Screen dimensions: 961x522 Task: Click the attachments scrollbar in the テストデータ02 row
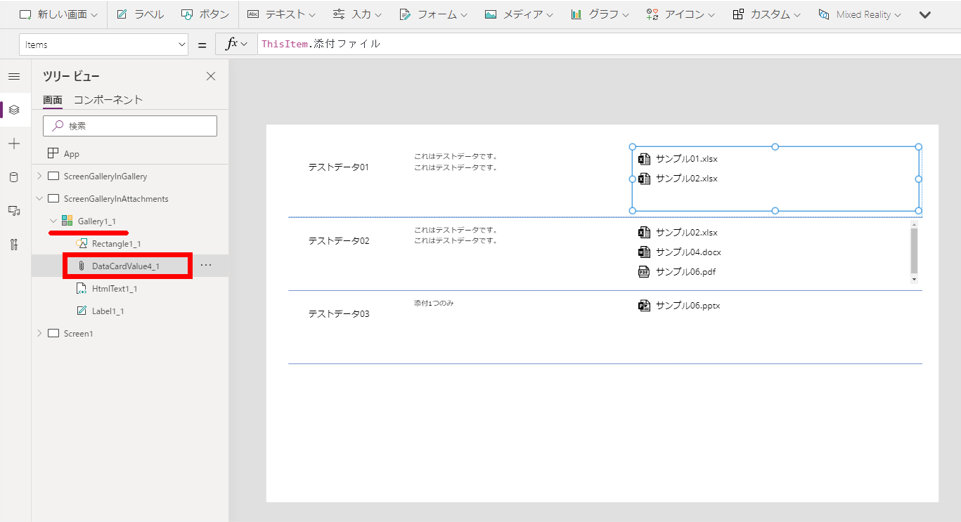point(914,252)
